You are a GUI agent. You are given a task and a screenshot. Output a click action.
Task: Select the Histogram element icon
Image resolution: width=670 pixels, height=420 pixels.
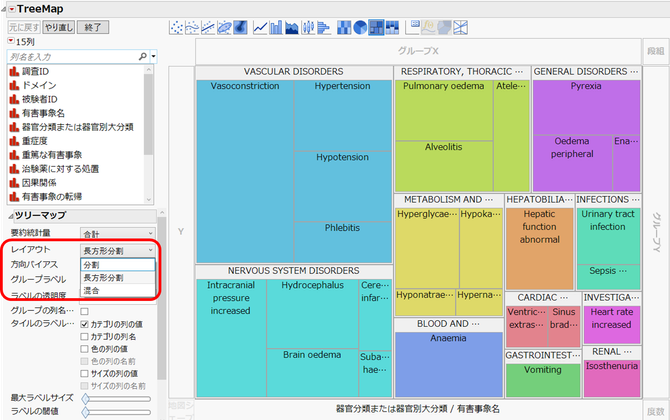pyautogui.click(x=324, y=28)
